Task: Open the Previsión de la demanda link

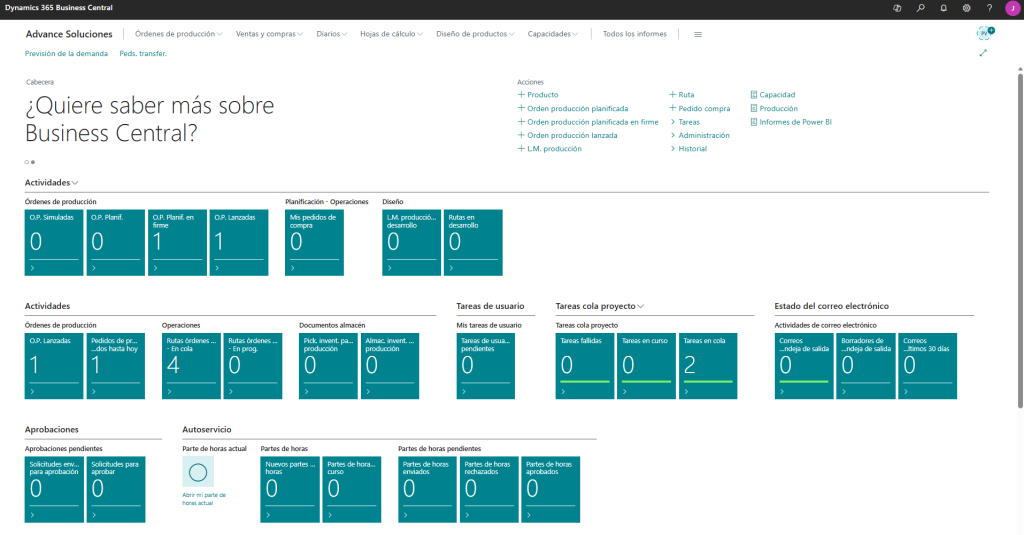Action: [66, 53]
